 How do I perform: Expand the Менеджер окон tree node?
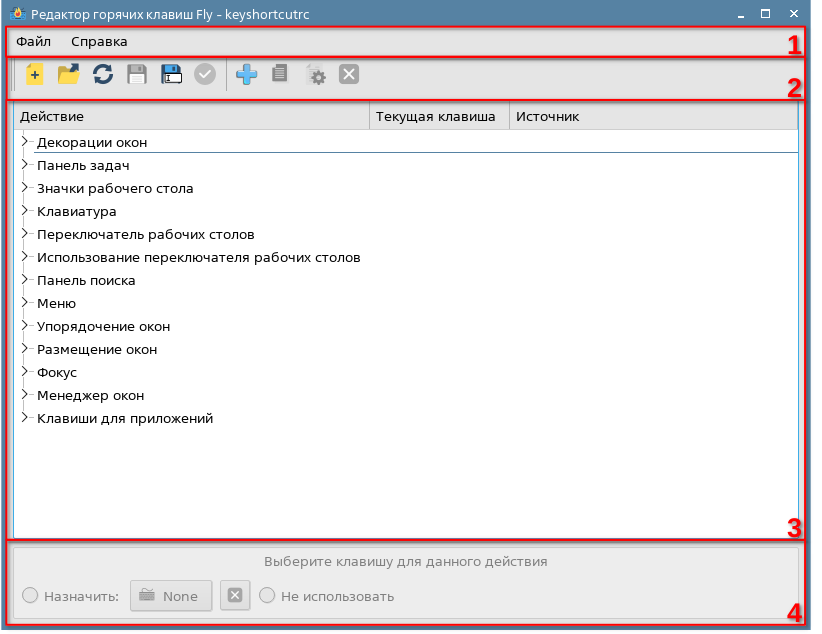click(x=24, y=395)
